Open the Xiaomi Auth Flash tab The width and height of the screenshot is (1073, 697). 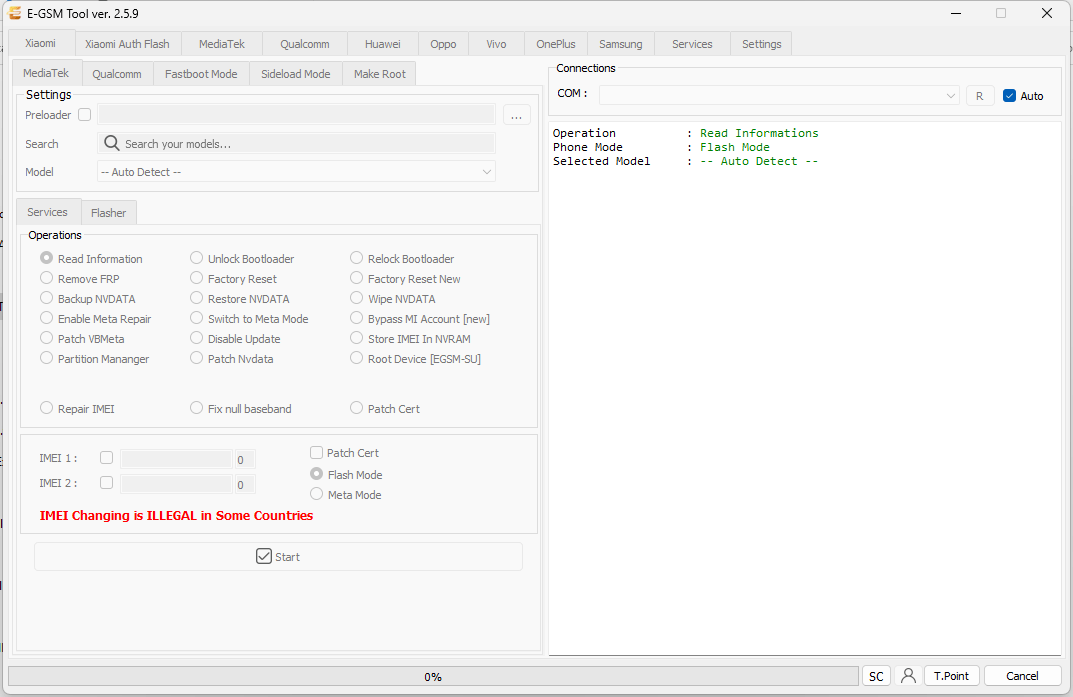(127, 44)
